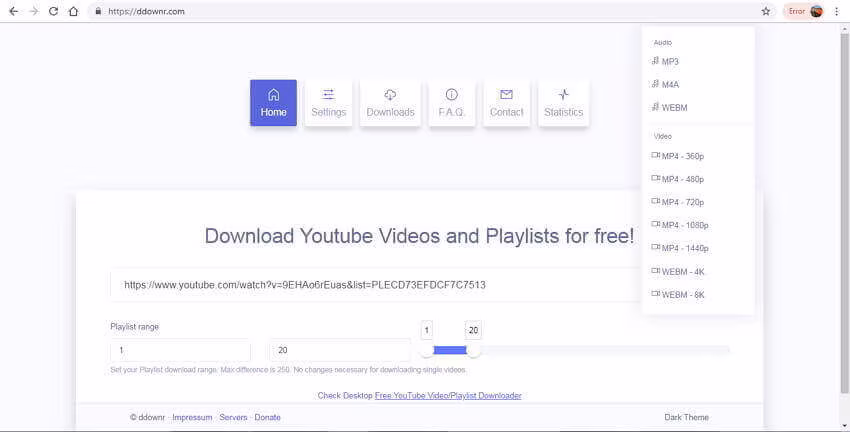Reload the page with refresh icon
The height and width of the screenshot is (432, 850).
tap(53, 11)
